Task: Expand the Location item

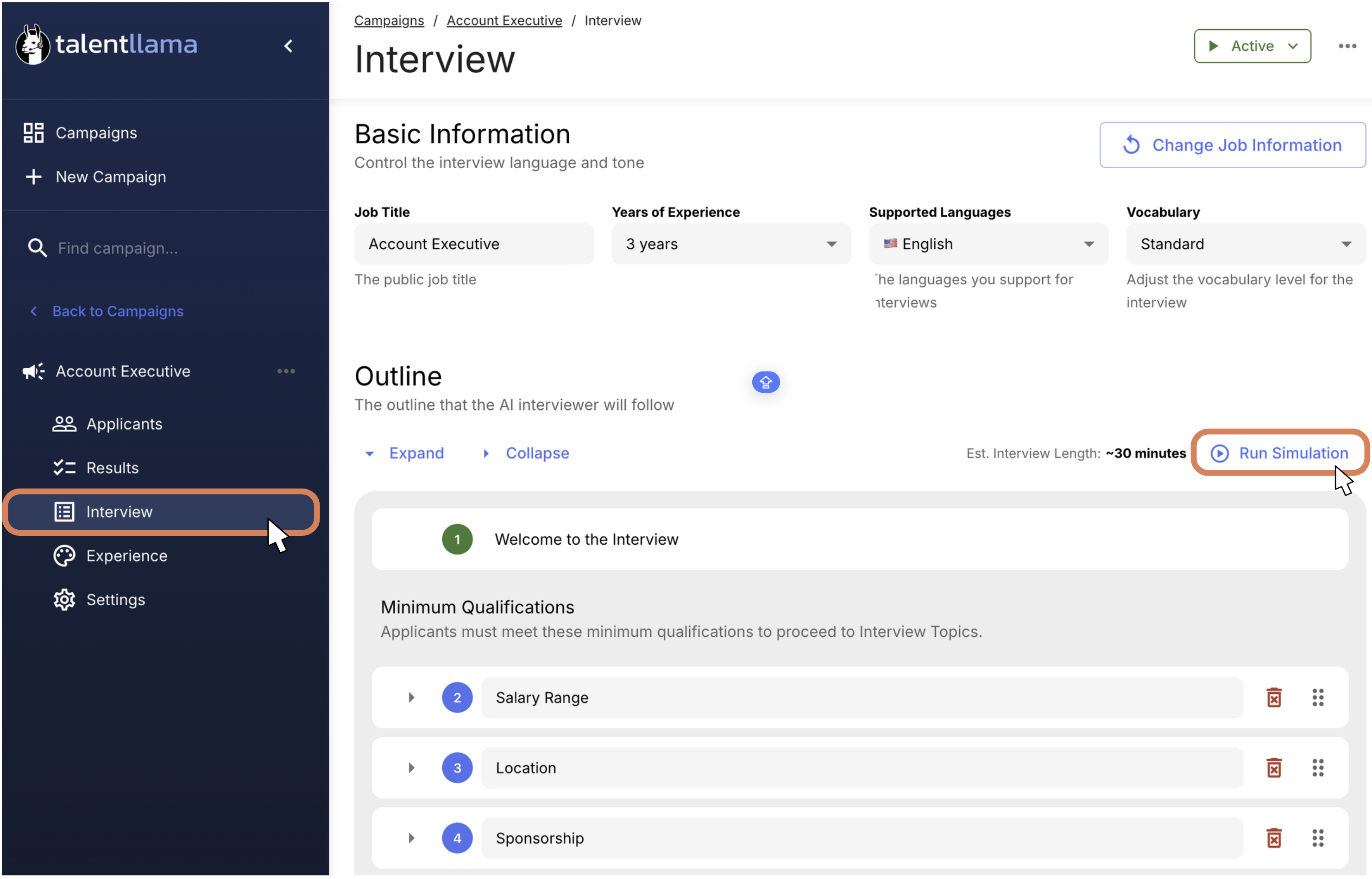Action: coord(411,768)
